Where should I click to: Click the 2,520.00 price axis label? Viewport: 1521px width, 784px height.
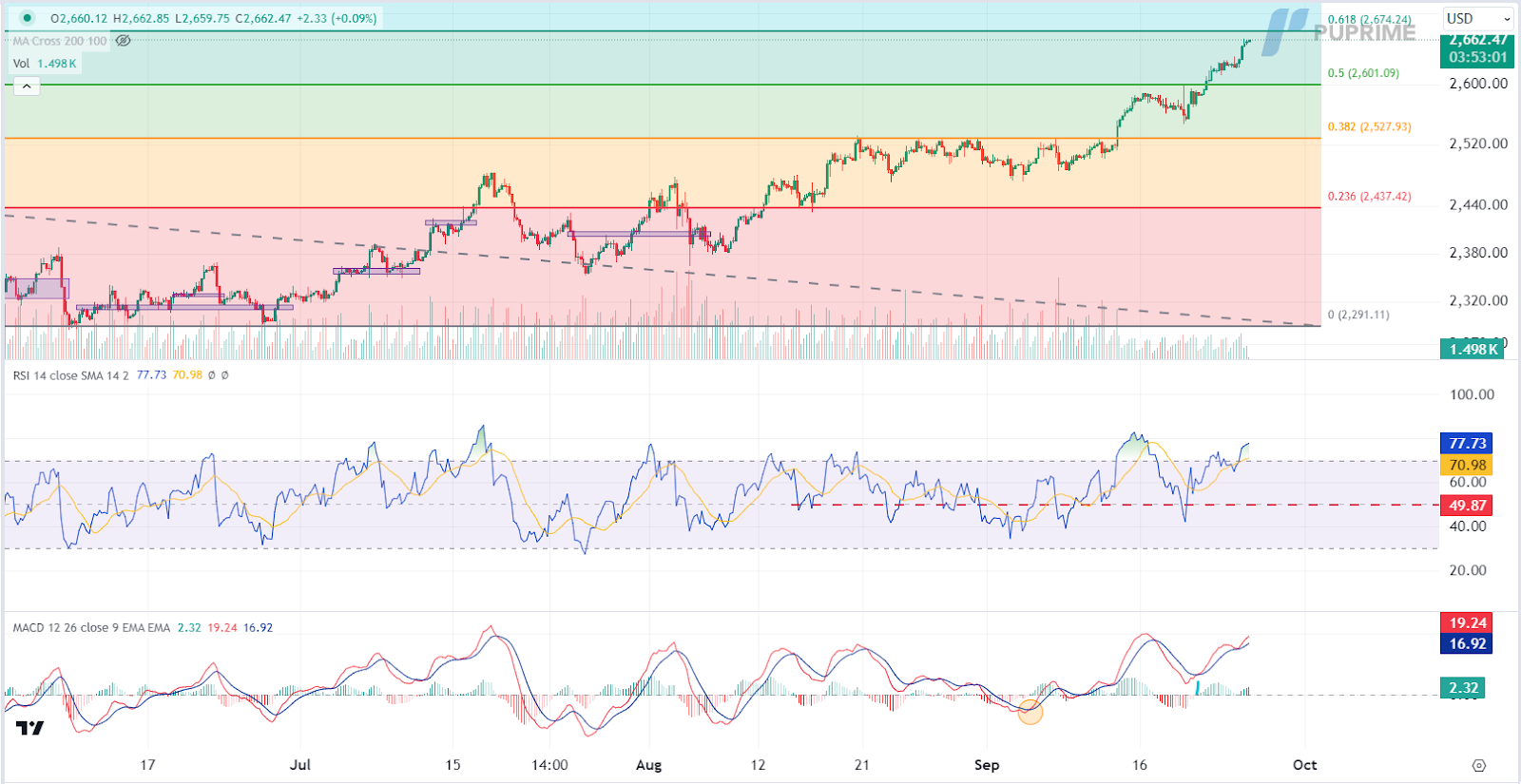[x=1478, y=143]
